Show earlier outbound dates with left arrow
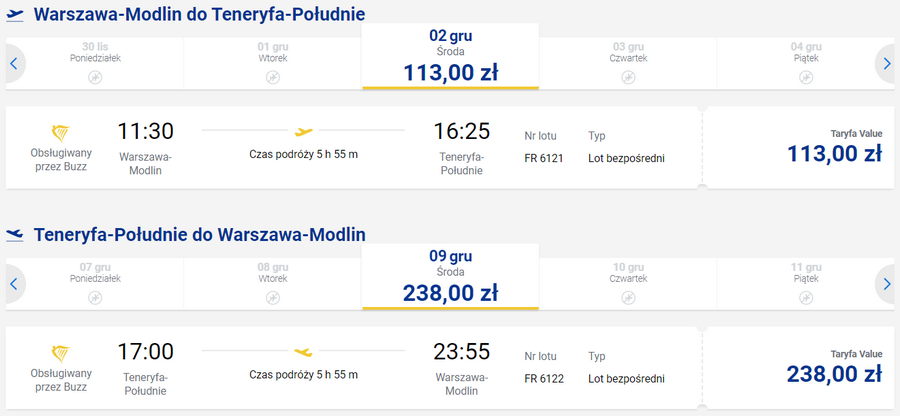This screenshot has height=416, width=900. (x=14, y=64)
